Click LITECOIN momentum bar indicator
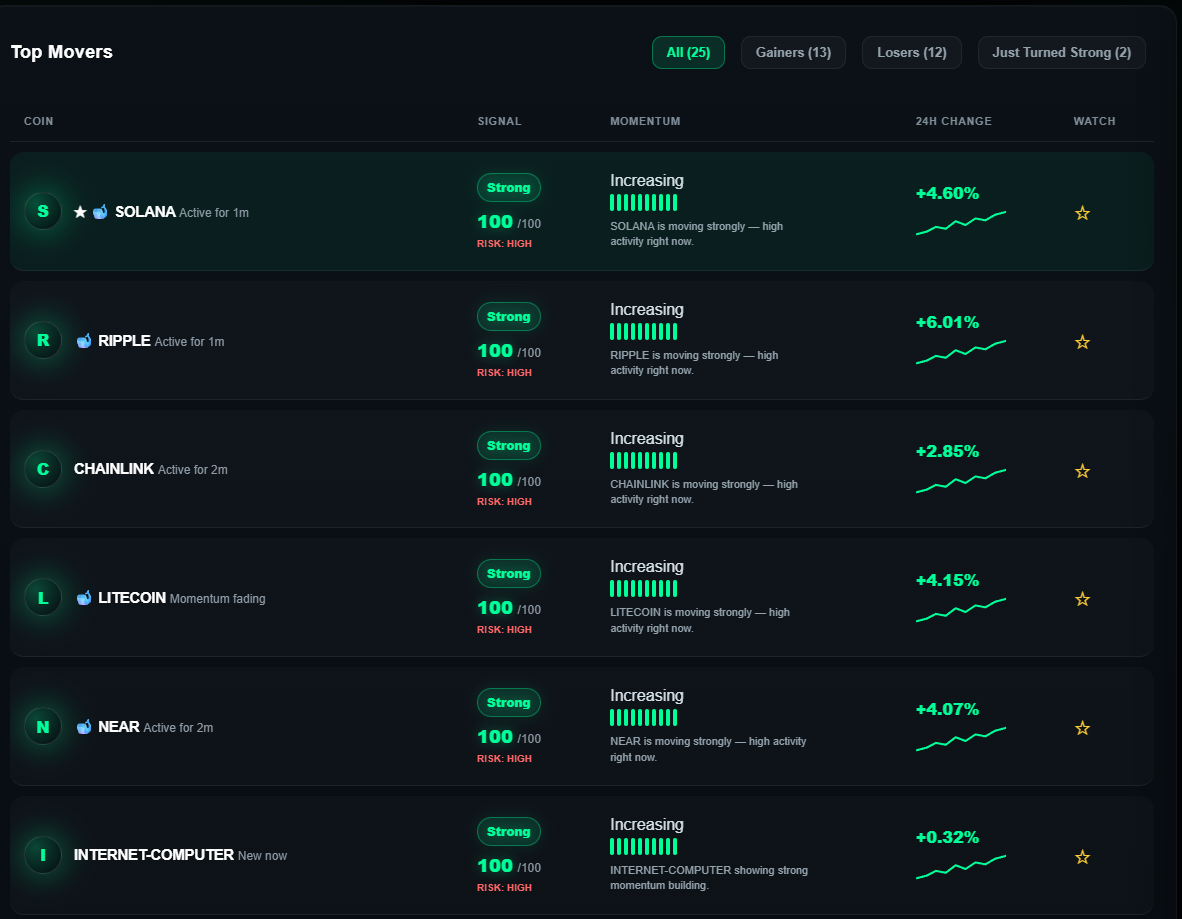1182x919 pixels. [x=644, y=589]
